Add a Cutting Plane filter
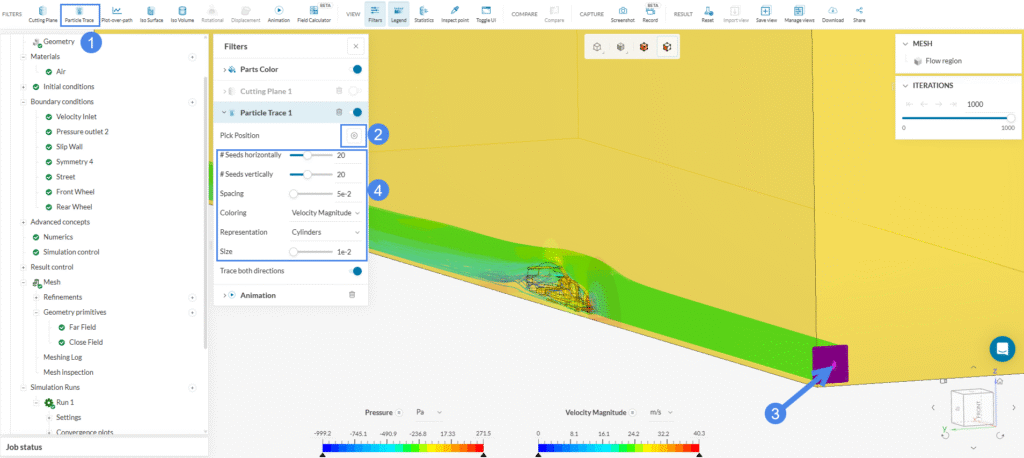This screenshot has width=1024, height=458. 42,14
